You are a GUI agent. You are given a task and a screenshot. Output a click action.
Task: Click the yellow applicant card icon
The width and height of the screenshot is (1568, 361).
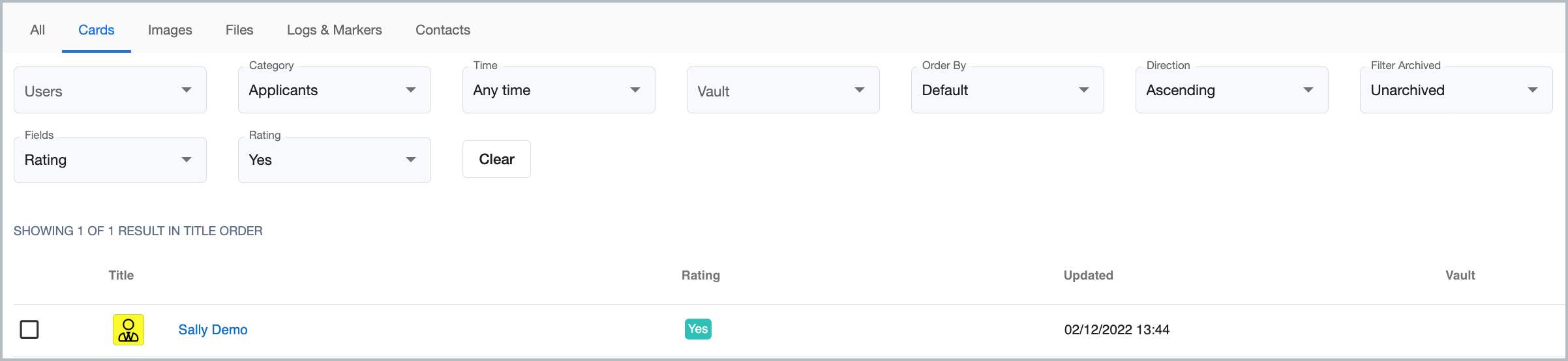tap(128, 330)
